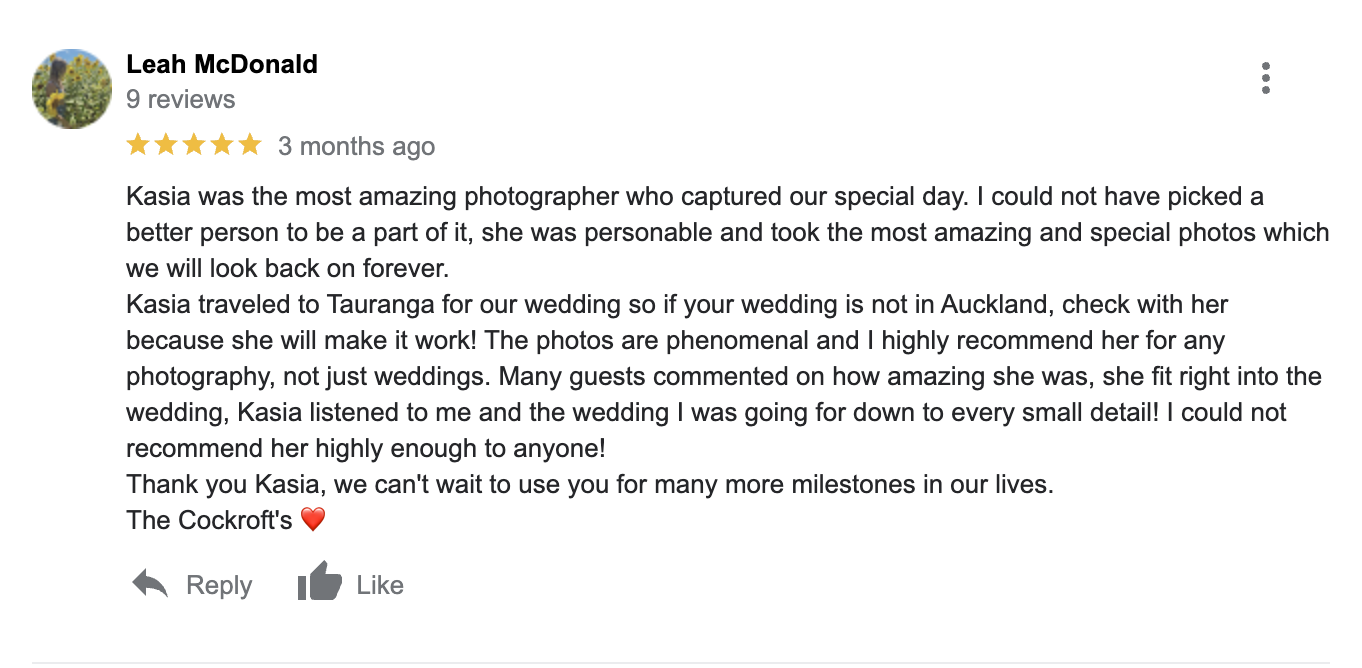Screen dimensions: 1362x668
Task: Click the red heart emoji
Action: click(314, 520)
